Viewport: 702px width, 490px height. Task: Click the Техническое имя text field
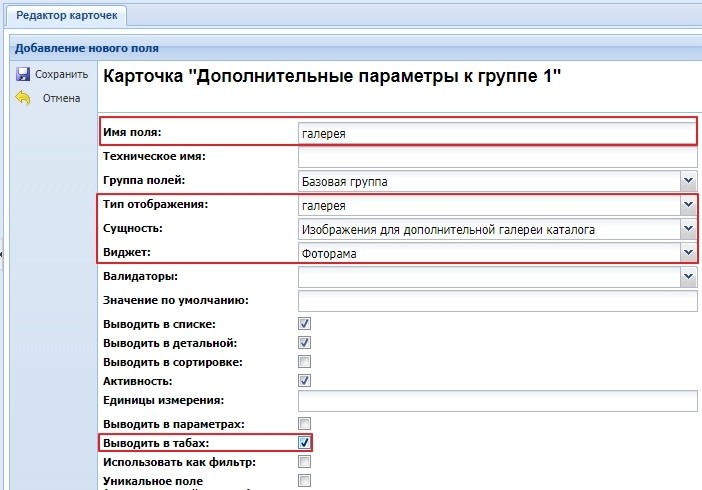(496, 156)
